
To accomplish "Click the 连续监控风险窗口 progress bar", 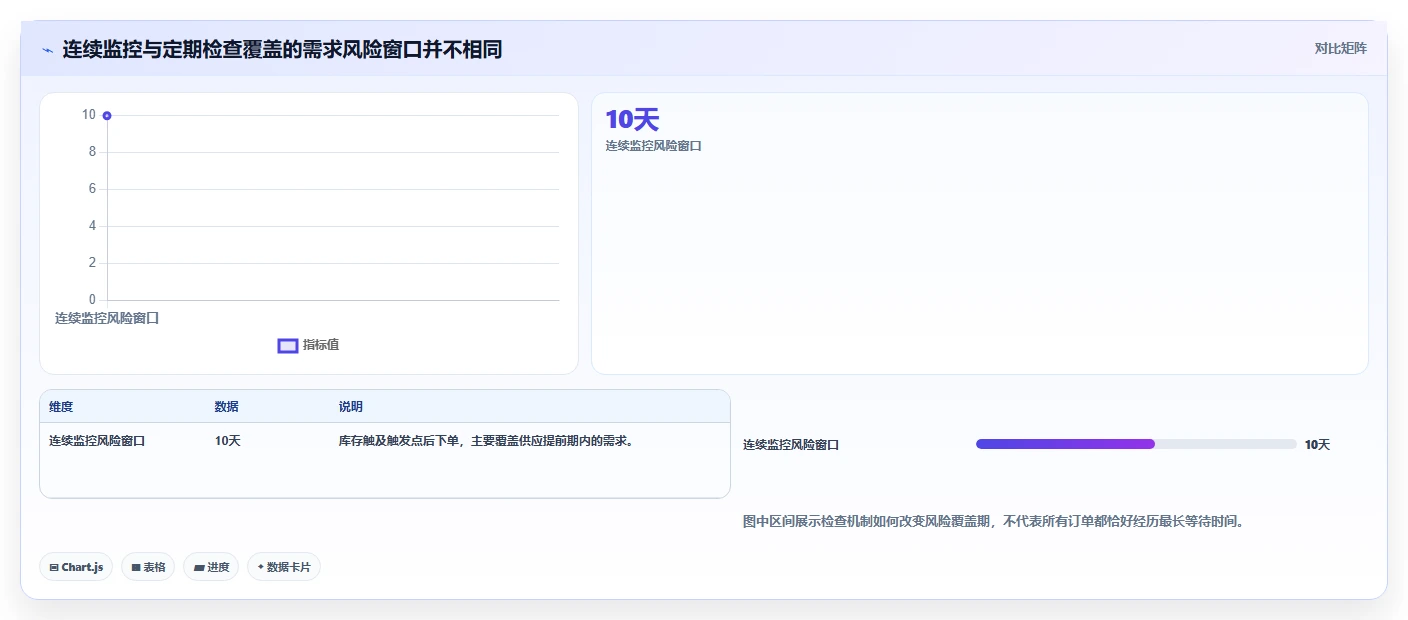I will tap(1136, 444).
